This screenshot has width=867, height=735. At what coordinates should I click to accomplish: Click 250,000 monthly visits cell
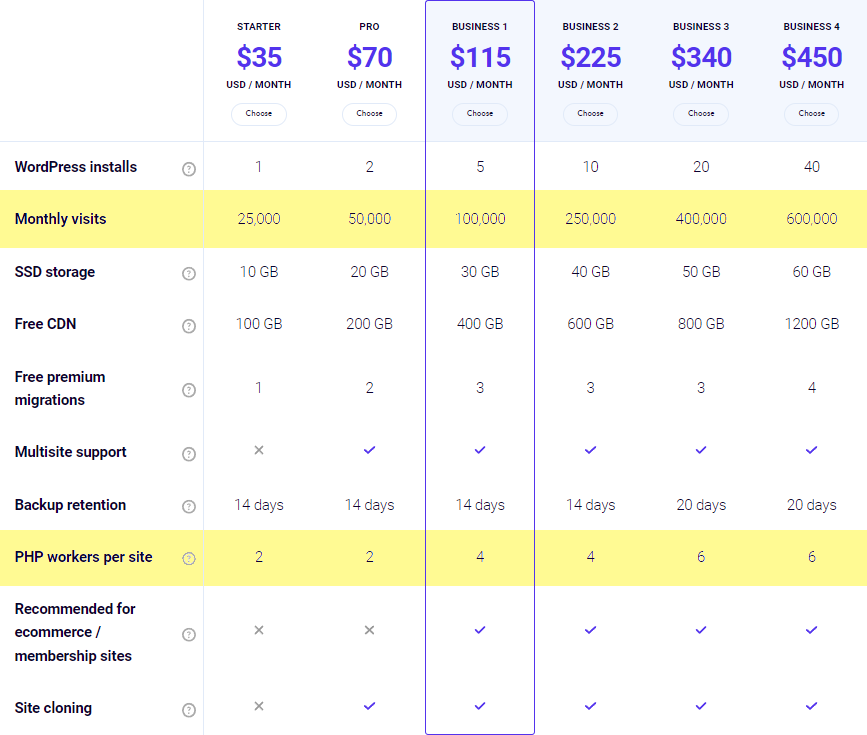click(591, 219)
